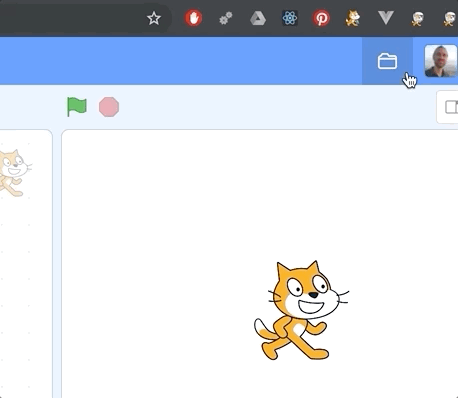
Task: Click the faded cat watermark in workspace
Action: click(x=13, y=173)
